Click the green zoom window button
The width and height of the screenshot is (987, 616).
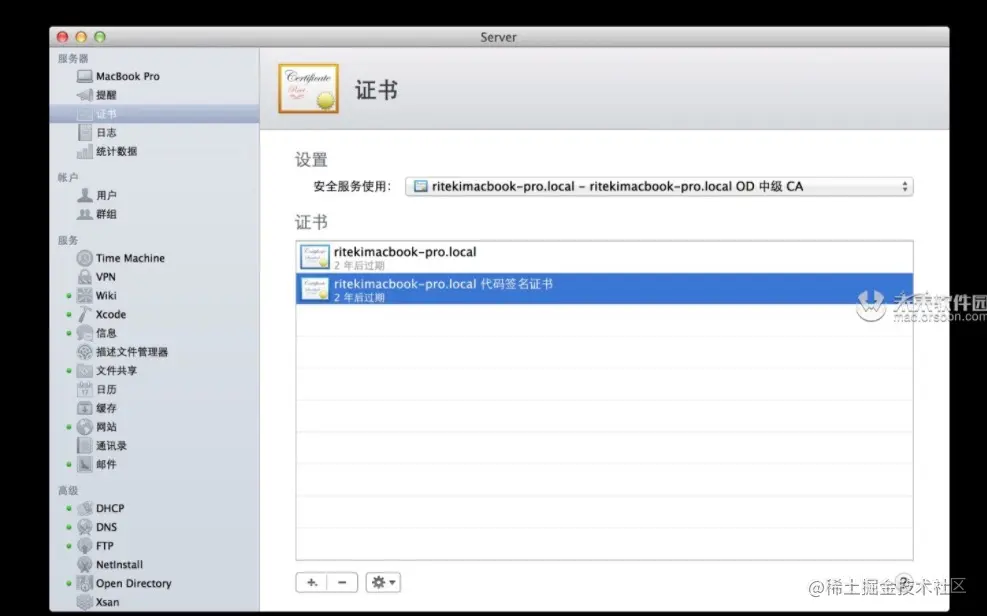pyautogui.click(x=100, y=37)
